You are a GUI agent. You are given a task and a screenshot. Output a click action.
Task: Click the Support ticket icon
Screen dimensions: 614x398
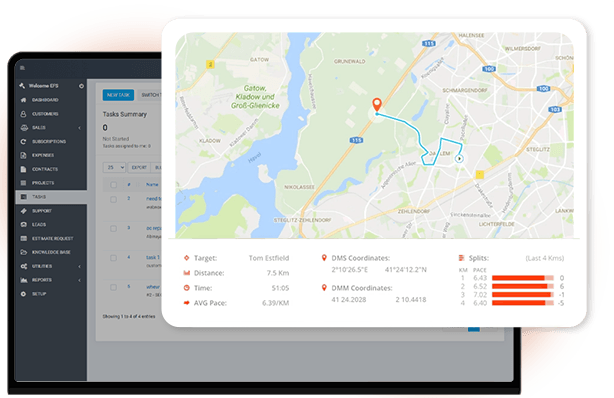point(23,211)
